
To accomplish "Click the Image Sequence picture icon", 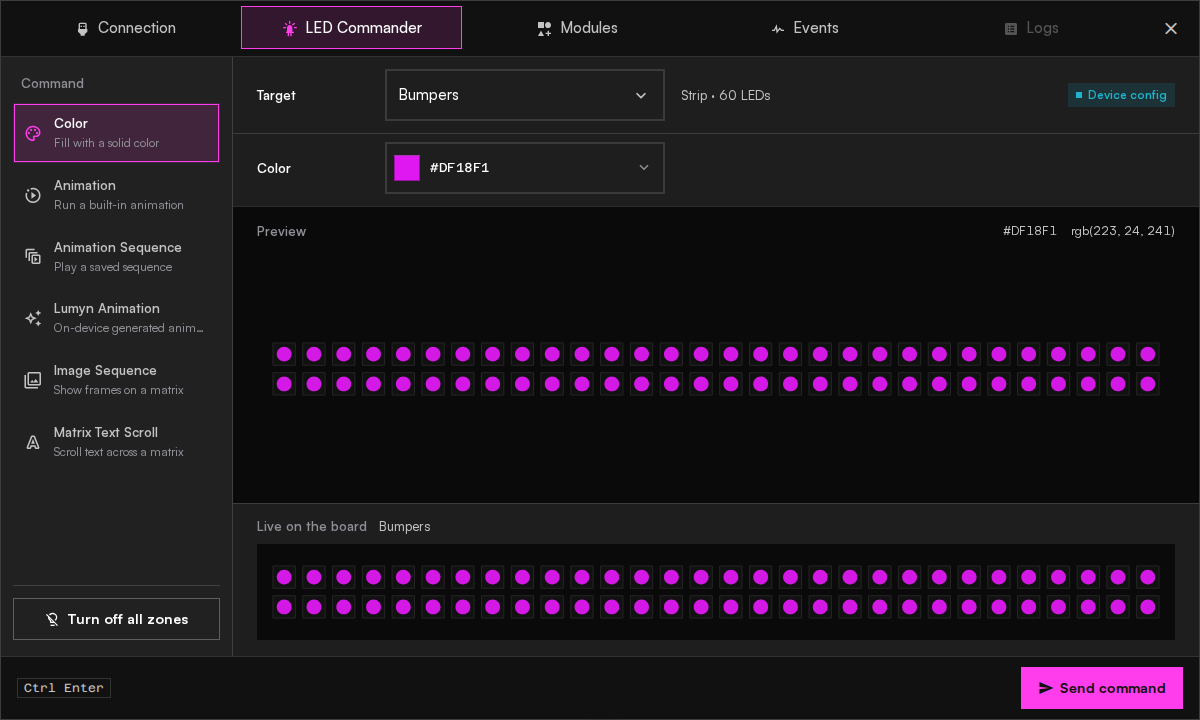I will coord(33,380).
